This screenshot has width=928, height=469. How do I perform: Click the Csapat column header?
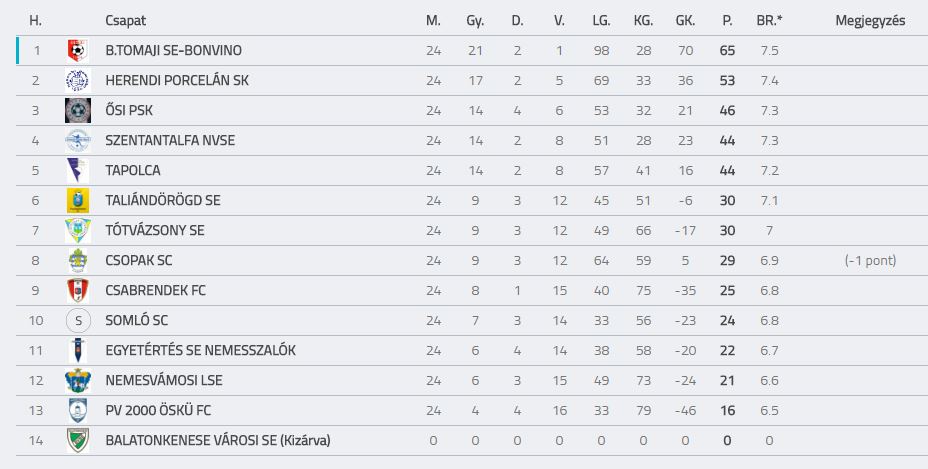pos(125,21)
